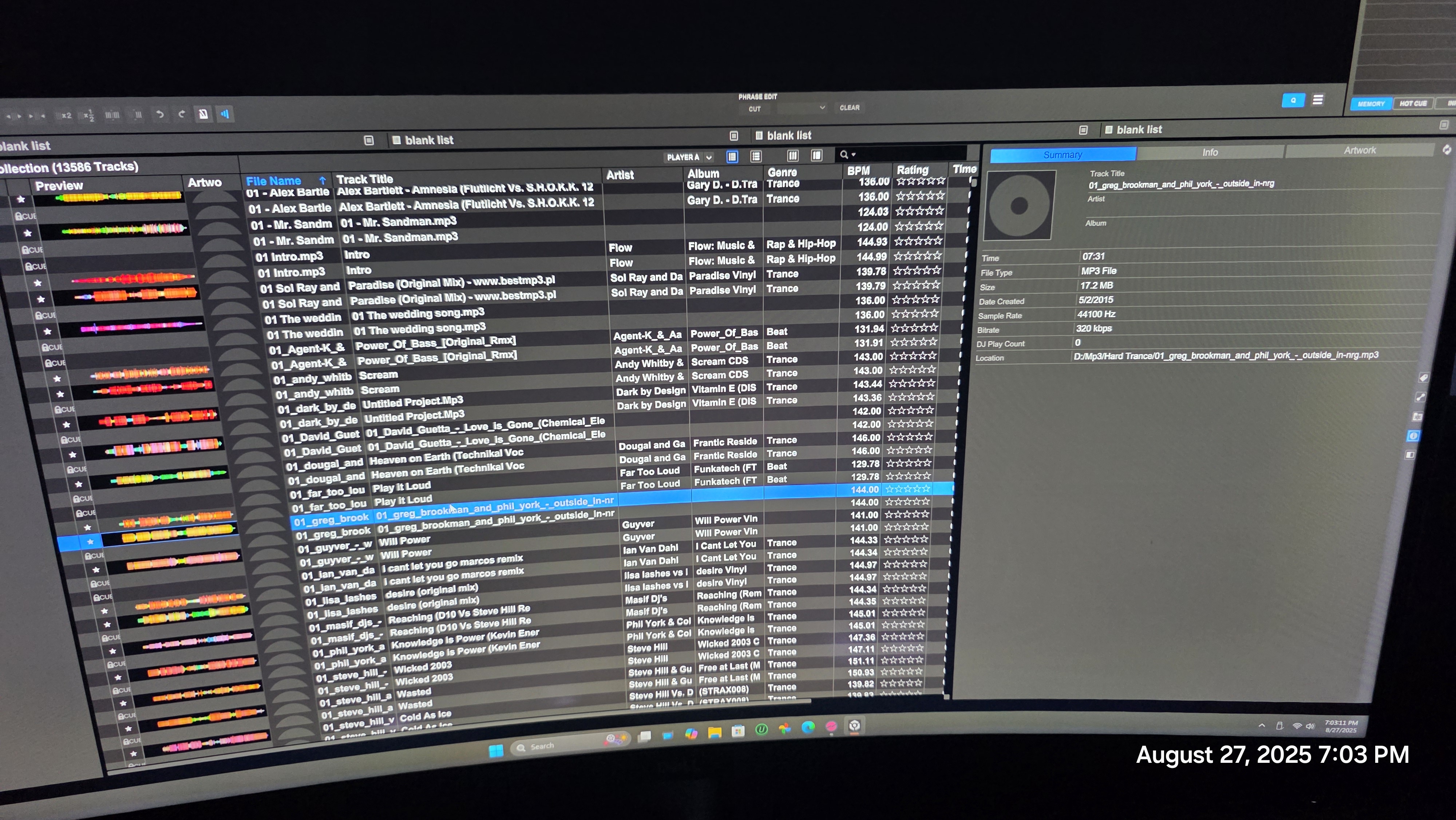Viewport: 1456px width, 820px height.
Task: Sort by the BPM column header
Action: 858,171
